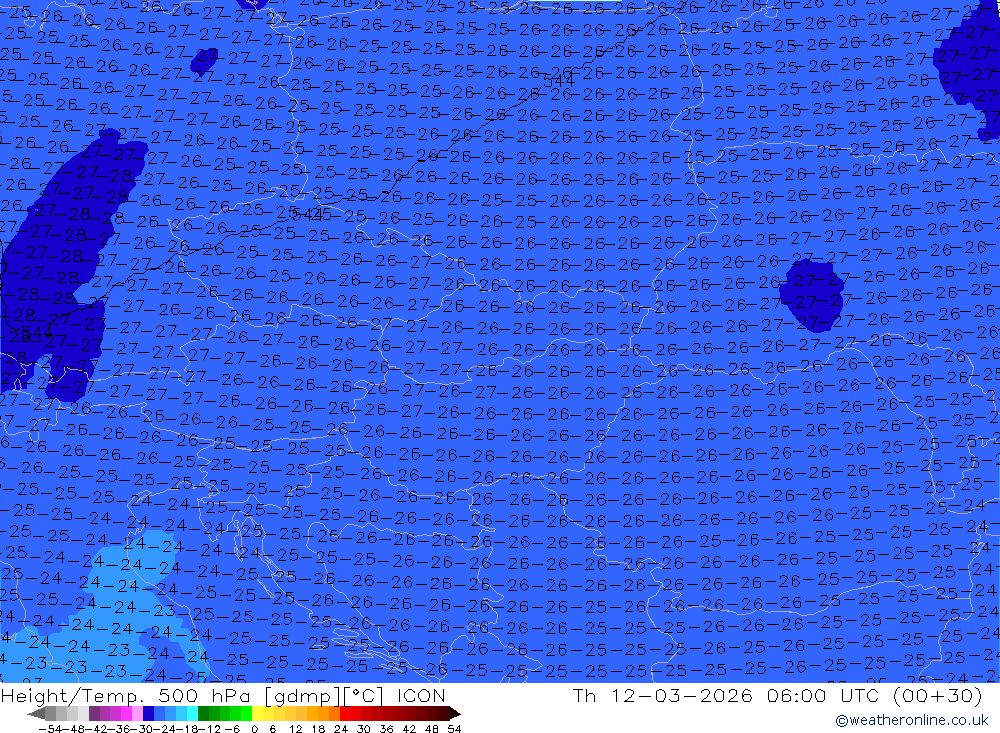Click the bright red 24 legend swatch
Image resolution: width=1000 pixels, height=733 pixels.
(345, 713)
